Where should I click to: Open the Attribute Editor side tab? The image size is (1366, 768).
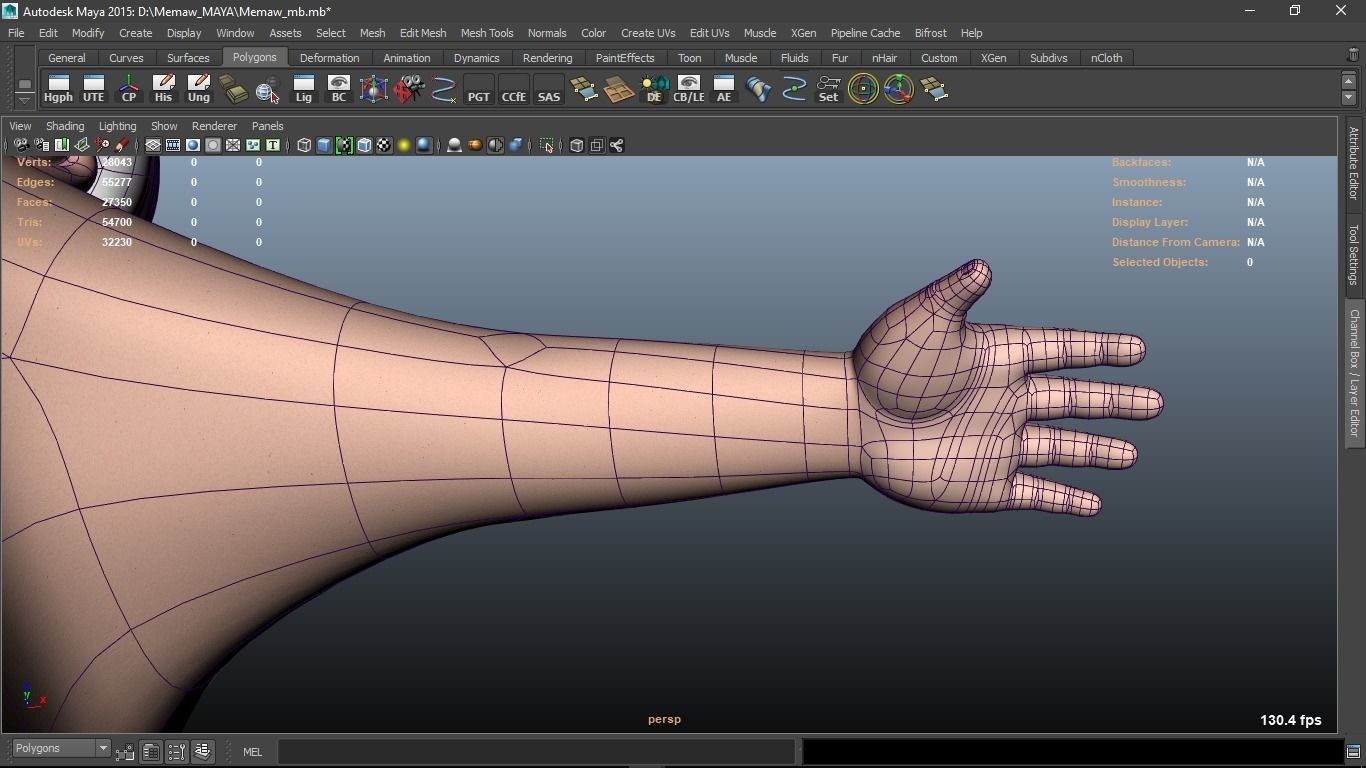coord(1354,164)
